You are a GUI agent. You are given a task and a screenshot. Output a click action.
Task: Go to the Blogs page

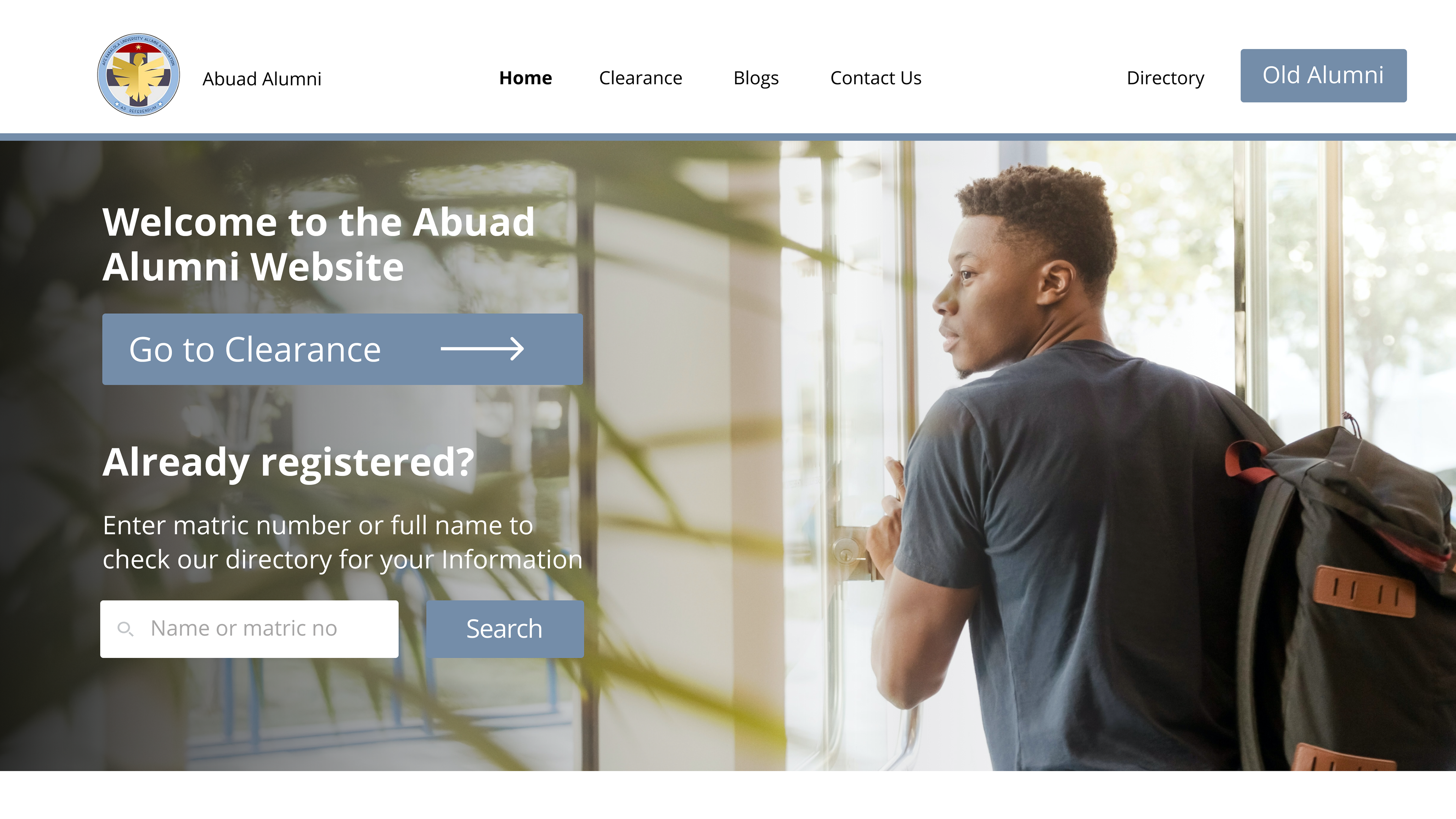point(756,78)
